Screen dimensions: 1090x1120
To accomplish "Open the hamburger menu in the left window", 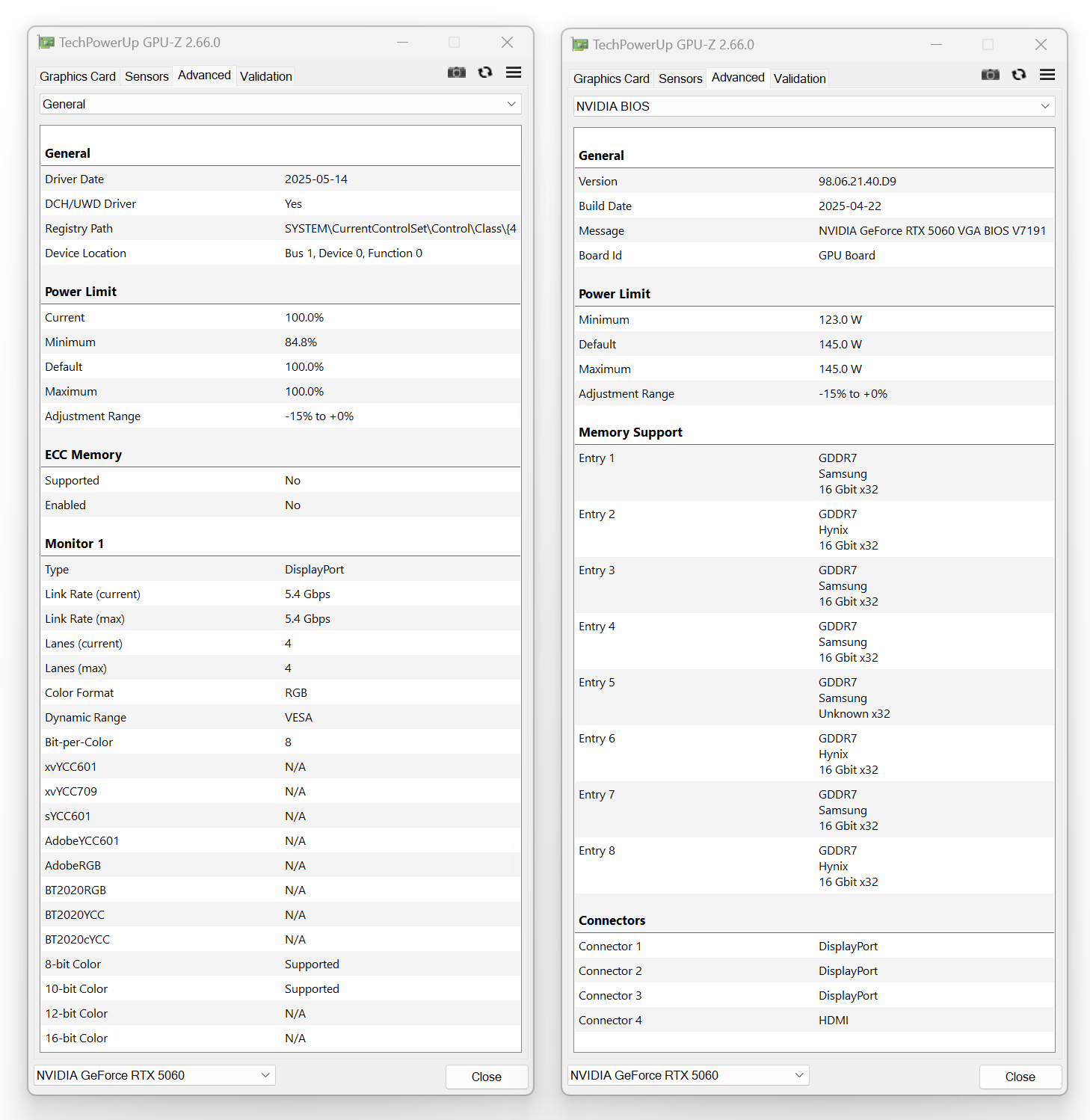I will click(x=514, y=73).
